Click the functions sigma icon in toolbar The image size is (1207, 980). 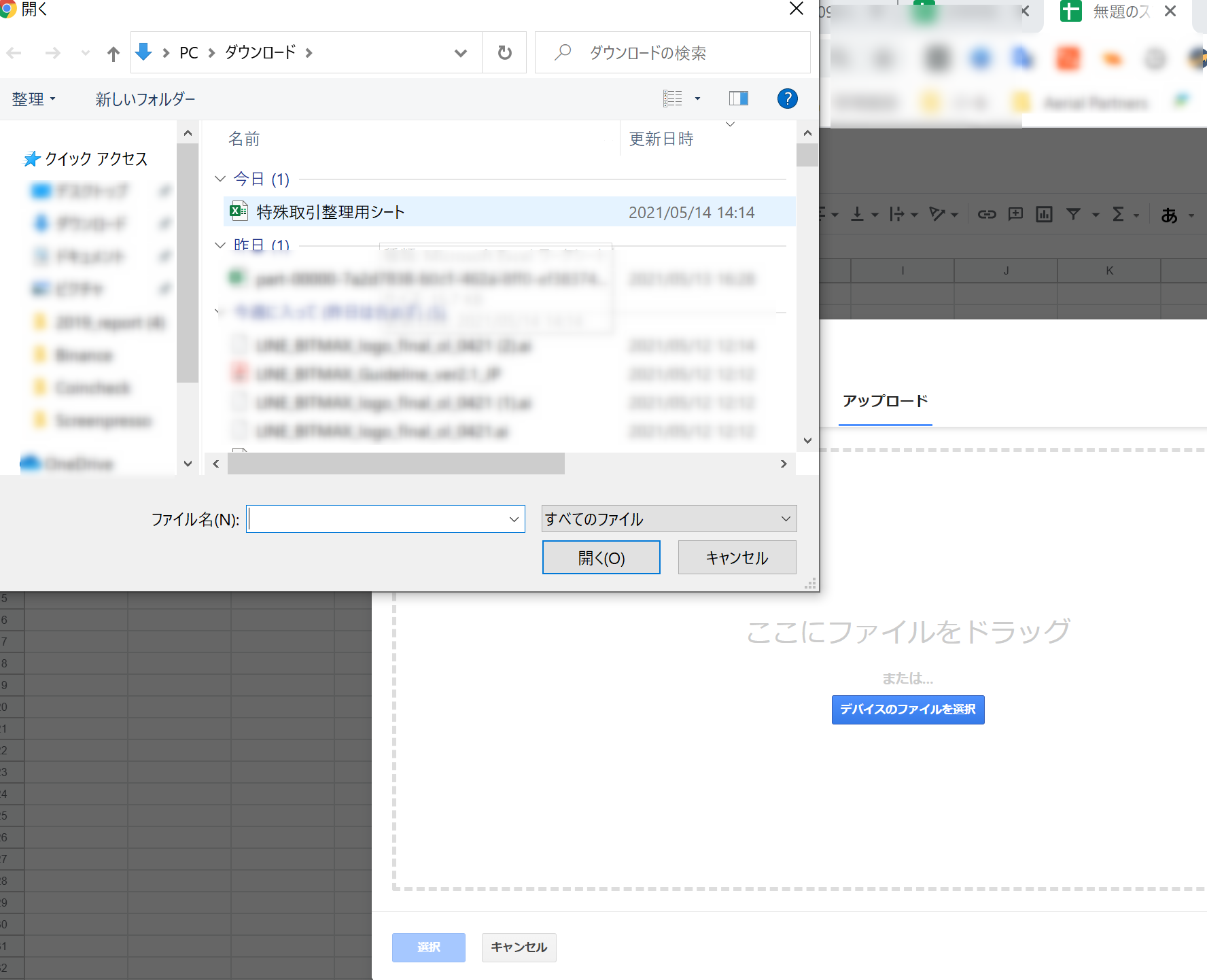point(1118,215)
